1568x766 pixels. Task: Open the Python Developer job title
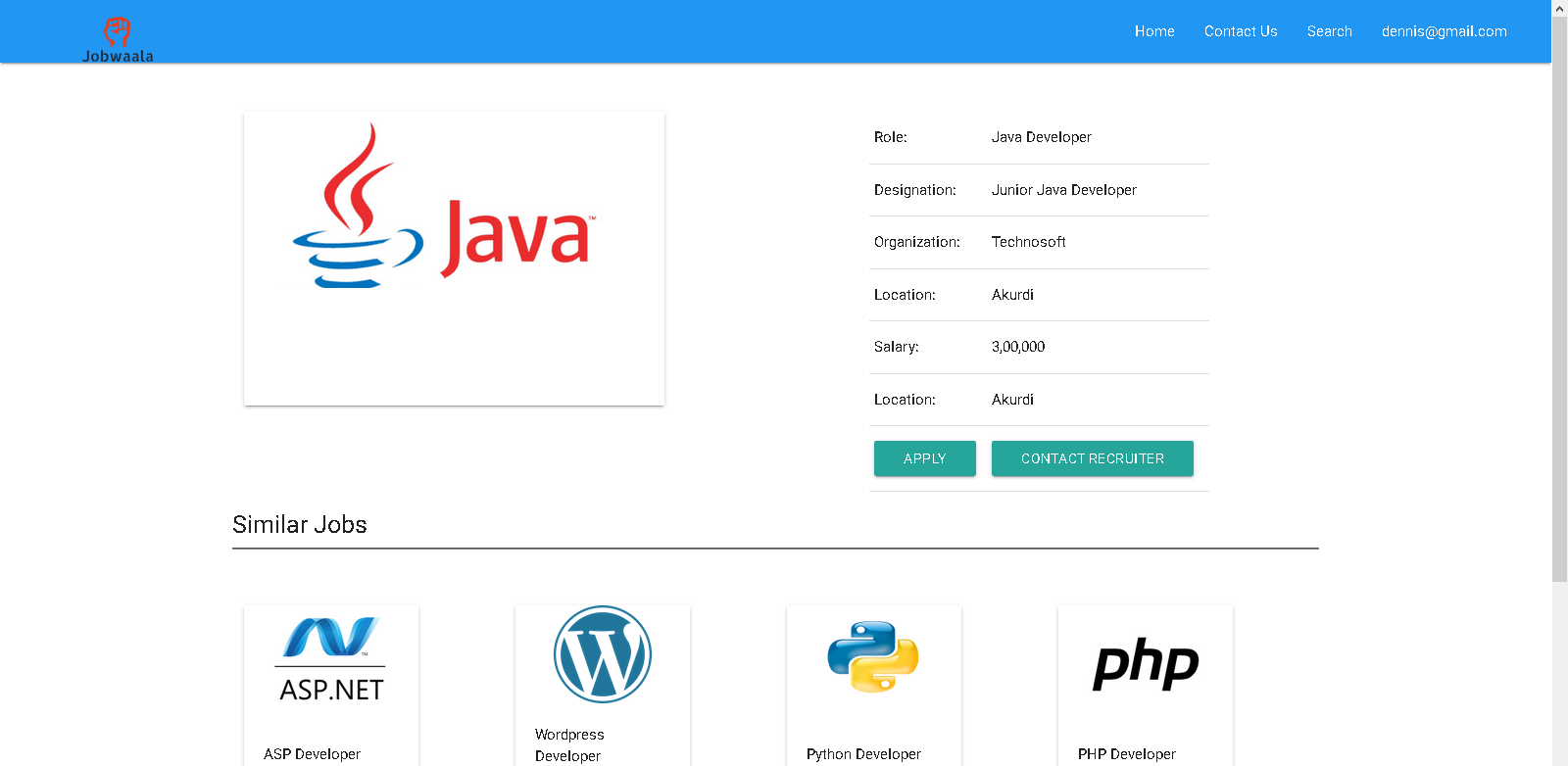pyautogui.click(x=863, y=754)
